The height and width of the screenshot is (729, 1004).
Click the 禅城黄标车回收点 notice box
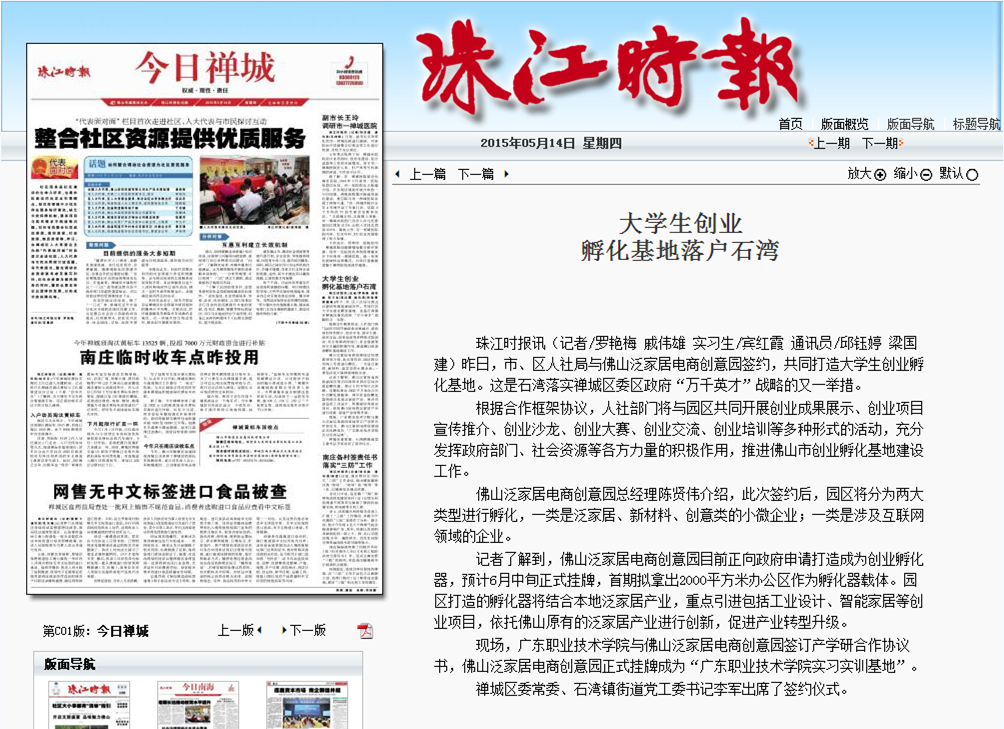point(254,440)
